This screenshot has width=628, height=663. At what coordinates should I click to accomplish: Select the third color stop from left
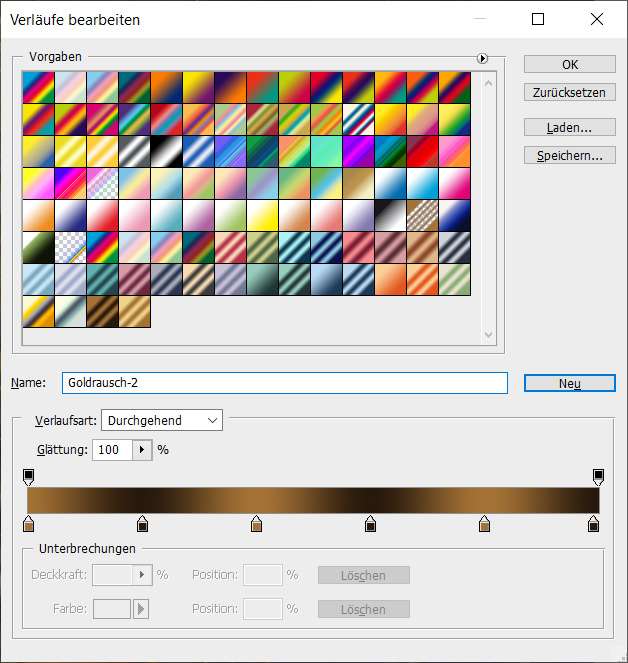257,524
